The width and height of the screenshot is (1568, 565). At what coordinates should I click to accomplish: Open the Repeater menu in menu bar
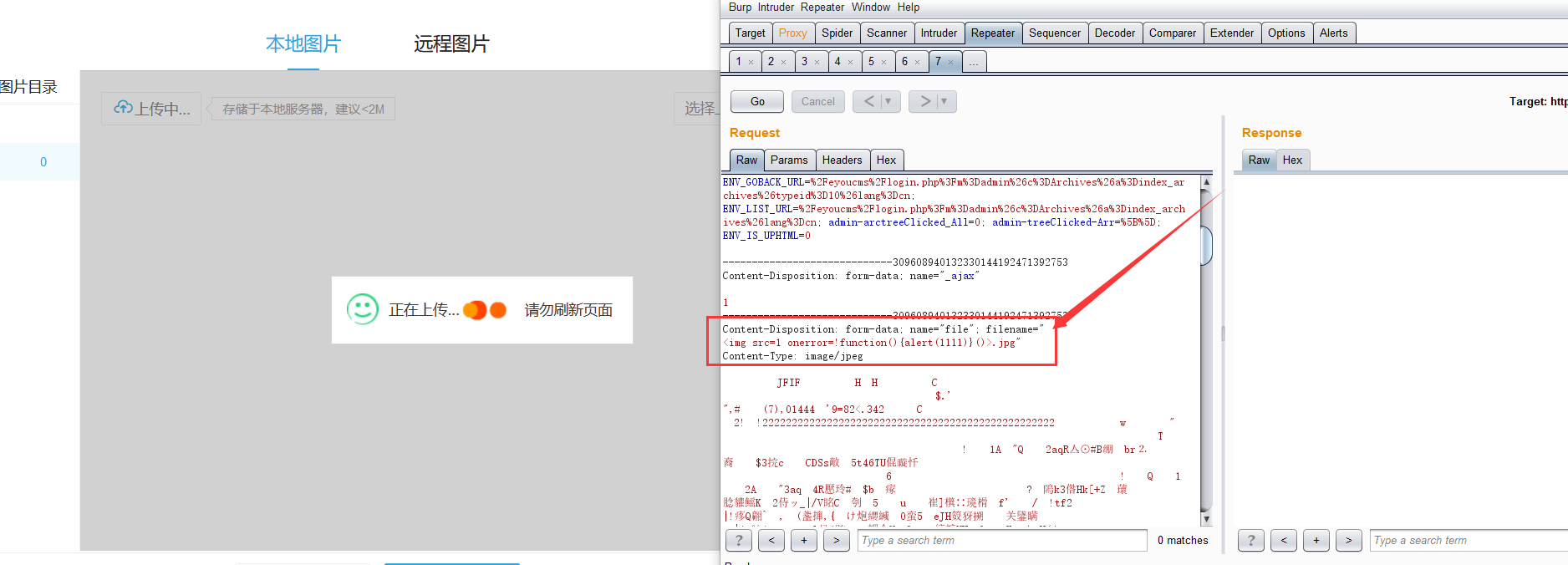tap(822, 8)
